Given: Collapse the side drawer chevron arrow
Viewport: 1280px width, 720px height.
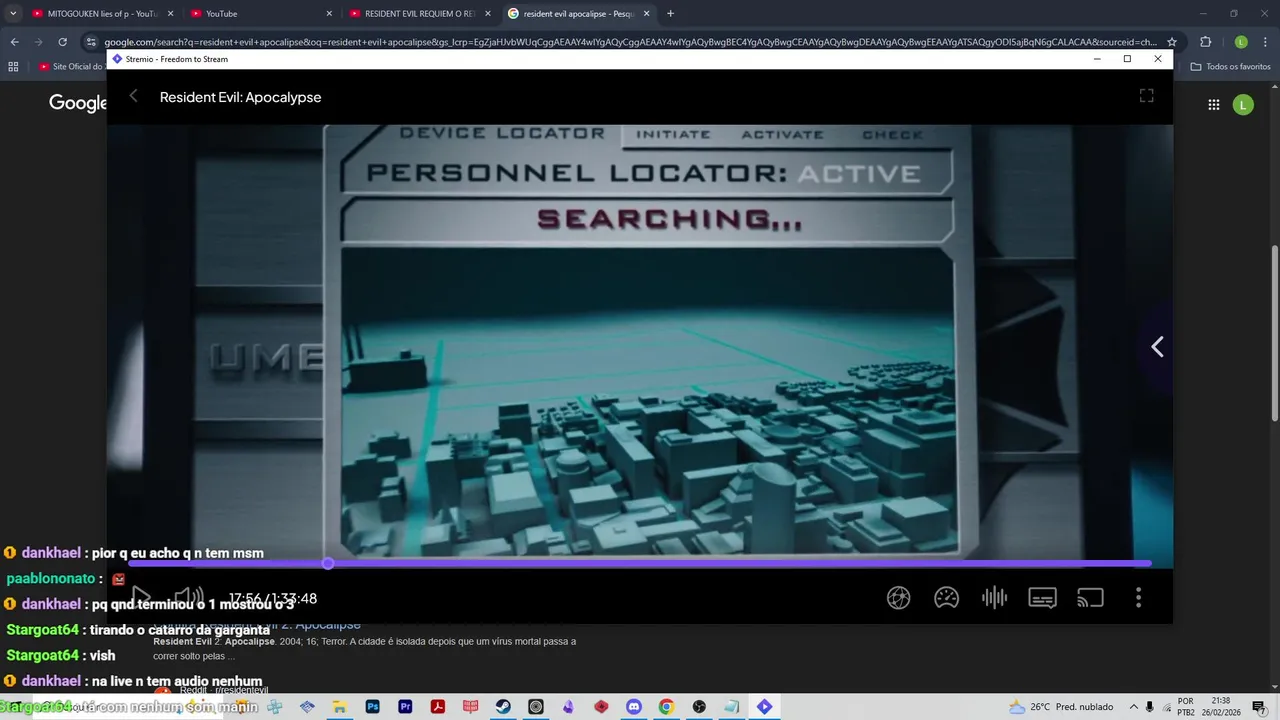Looking at the screenshot, I should [x=1157, y=347].
